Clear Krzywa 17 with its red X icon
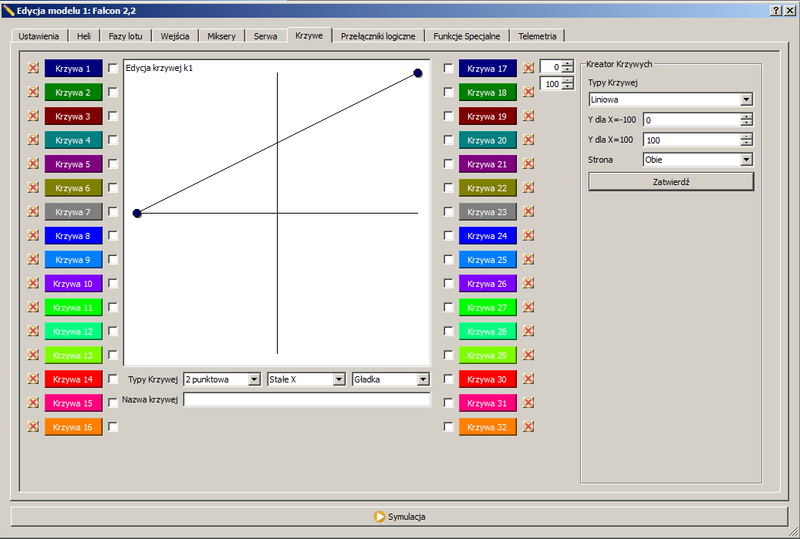This screenshot has height=539, width=800. (529, 68)
